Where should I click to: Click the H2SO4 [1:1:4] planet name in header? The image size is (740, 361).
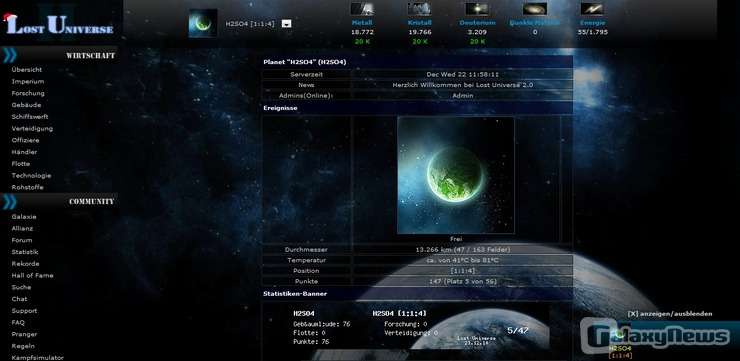pyautogui.click(x=250, y=24)
